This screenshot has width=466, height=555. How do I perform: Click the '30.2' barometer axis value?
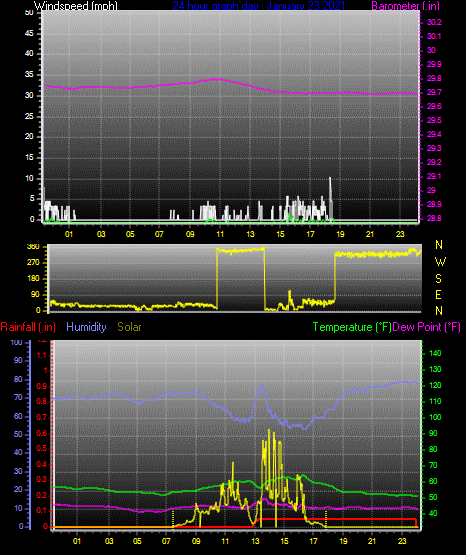pos(434,22)
